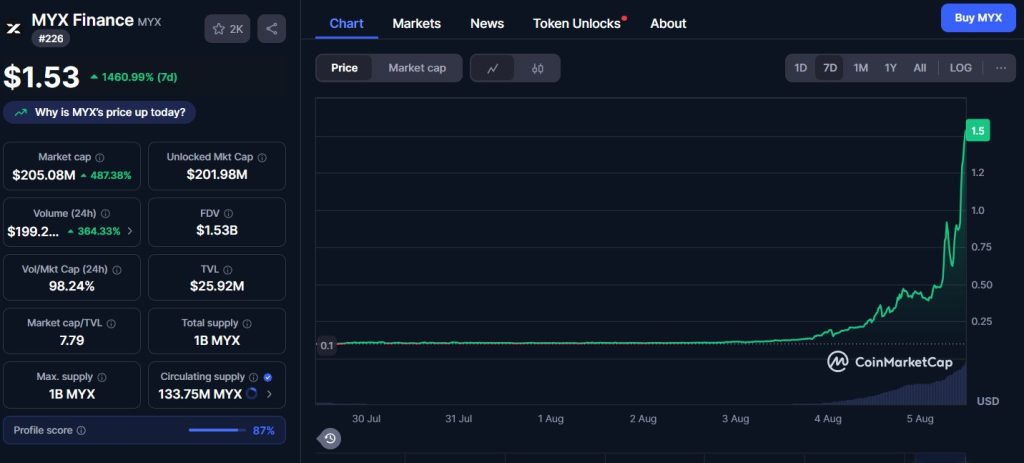Set chart range to 1M

[x=861, y=68]
